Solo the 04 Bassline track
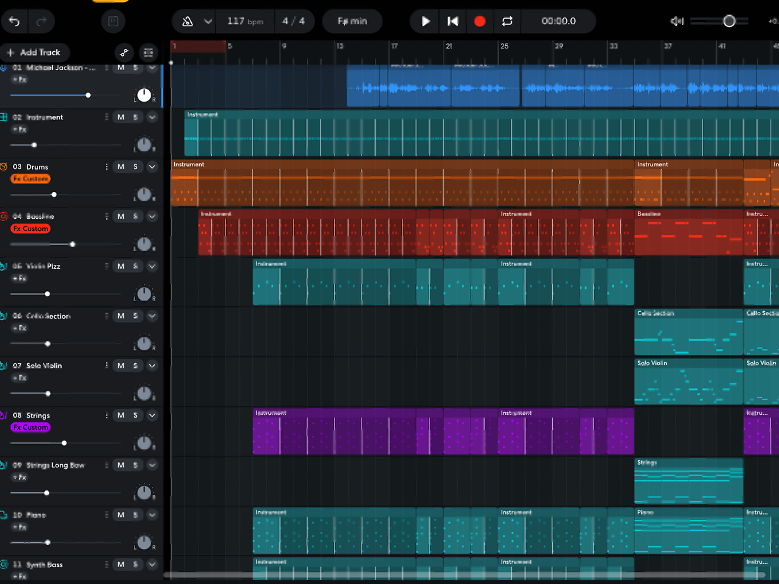The height and width of the screenshot is (584, 779). click(135, 217)
